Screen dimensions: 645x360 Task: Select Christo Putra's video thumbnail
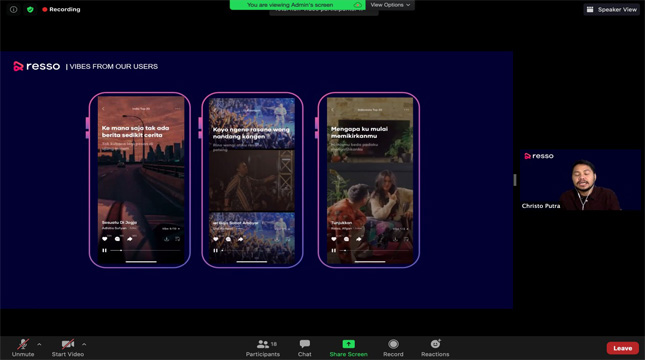[580, 180]
